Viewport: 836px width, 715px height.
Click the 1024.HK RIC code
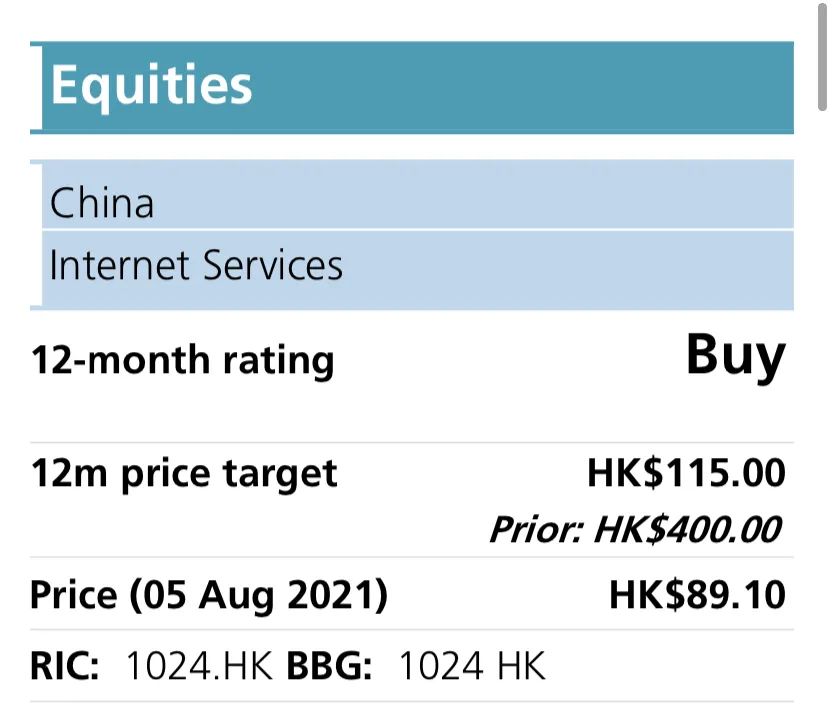coord(199,666)
